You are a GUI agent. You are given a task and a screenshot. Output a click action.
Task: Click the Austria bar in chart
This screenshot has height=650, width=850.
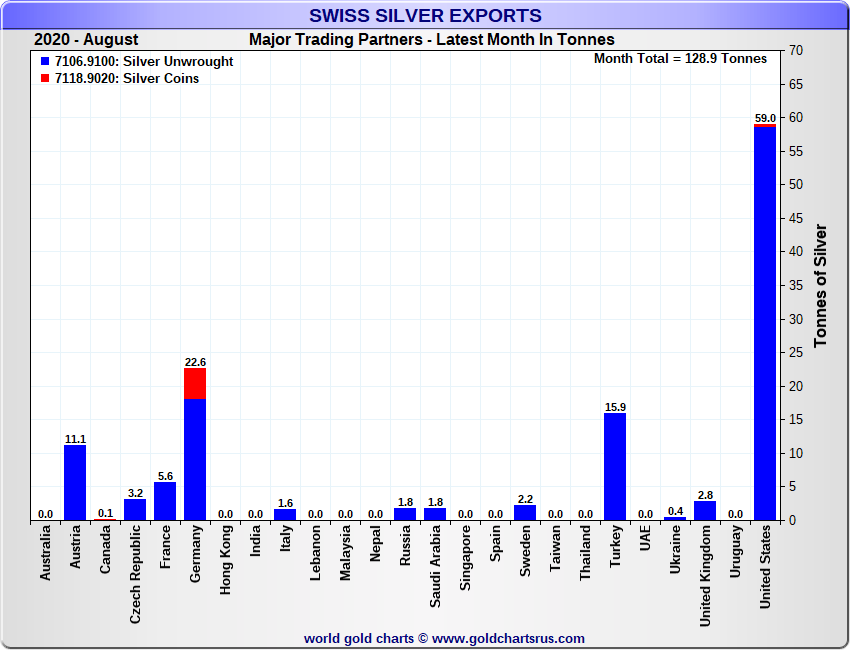(x=75, y=482)
